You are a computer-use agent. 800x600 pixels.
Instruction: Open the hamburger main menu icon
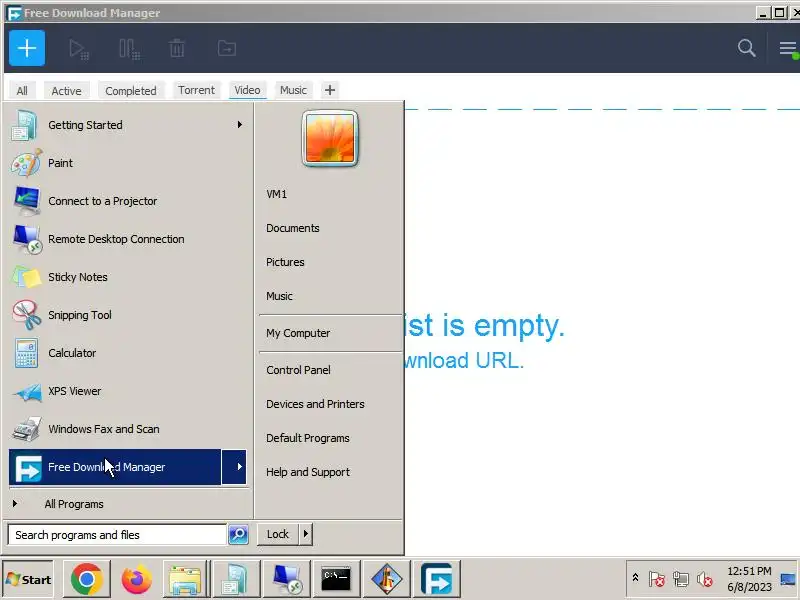[788, 49]
